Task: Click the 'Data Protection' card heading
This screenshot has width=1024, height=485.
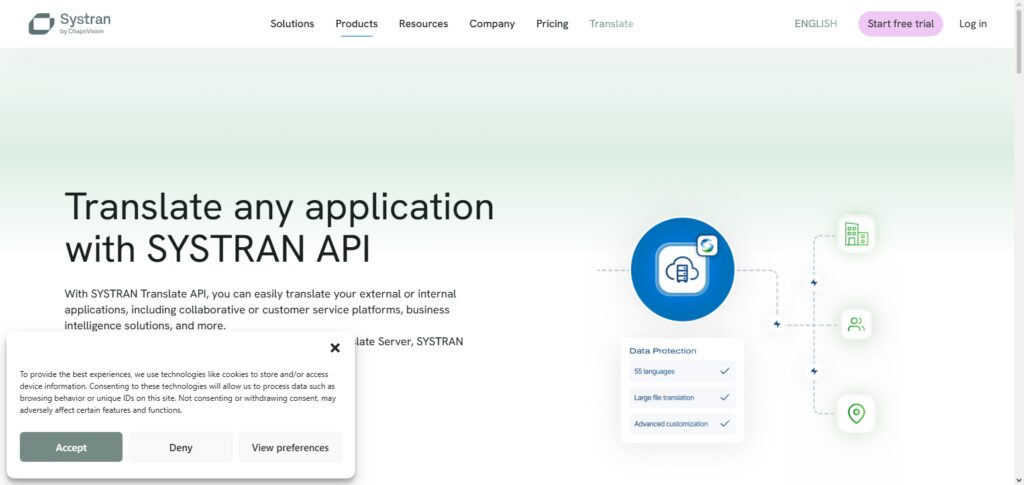Action: [663, 351]
